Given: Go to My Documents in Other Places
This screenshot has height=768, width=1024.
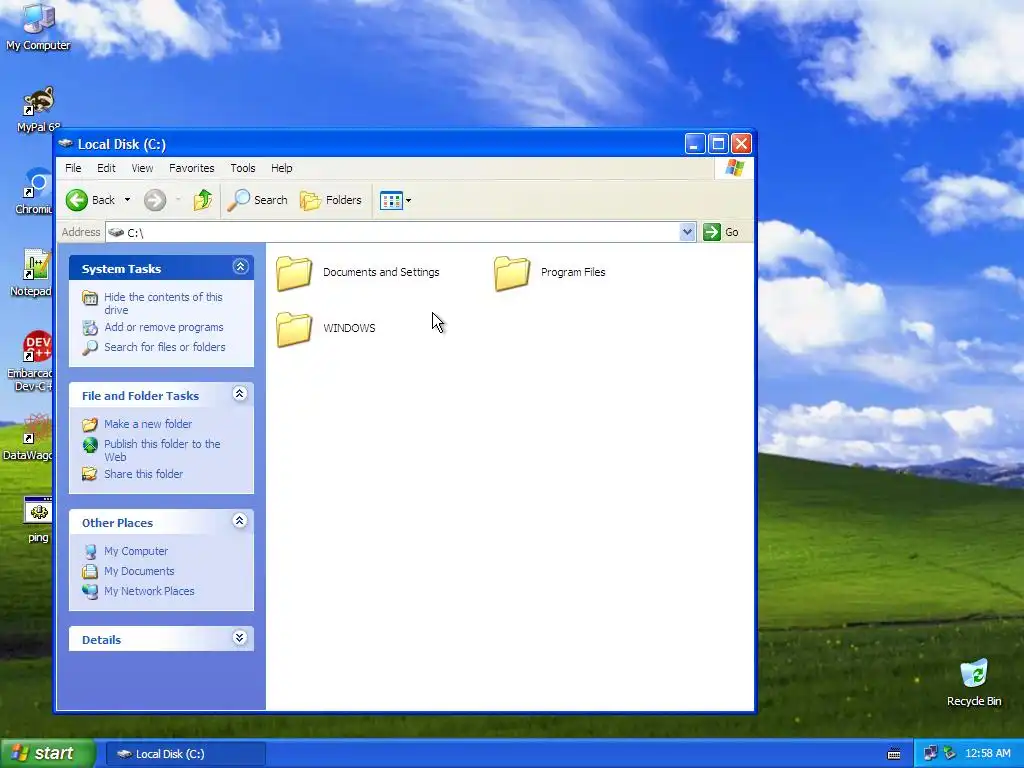Looking at the screenshot, I should [139, 571].
